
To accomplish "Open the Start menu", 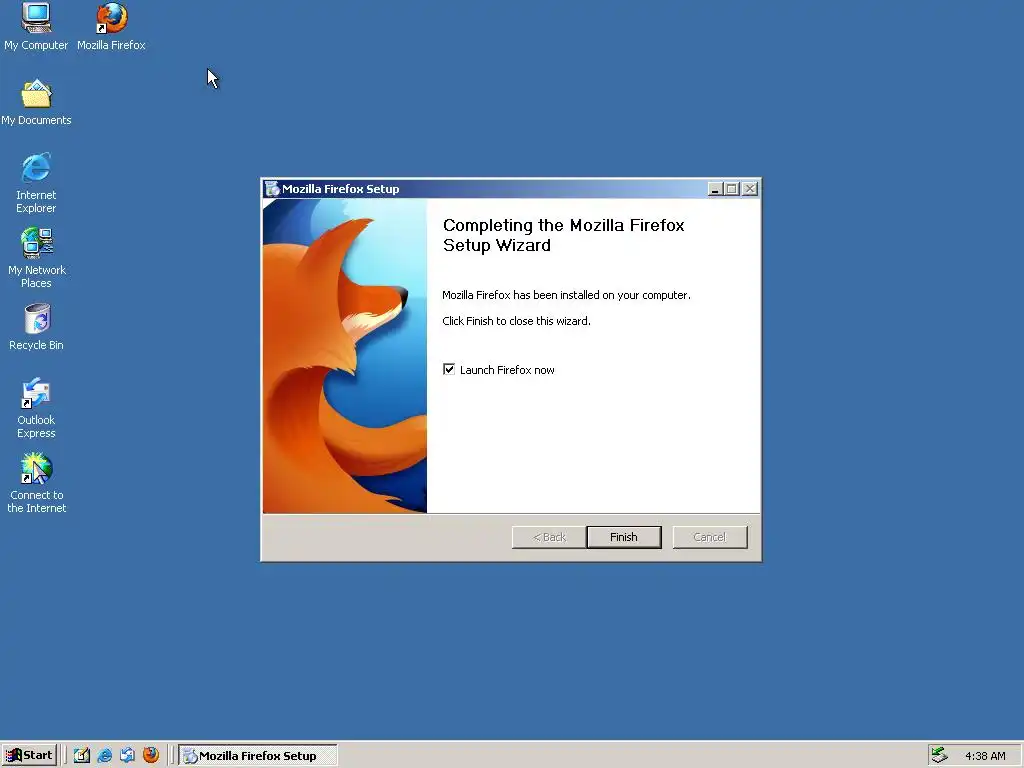I will point(29,755).
